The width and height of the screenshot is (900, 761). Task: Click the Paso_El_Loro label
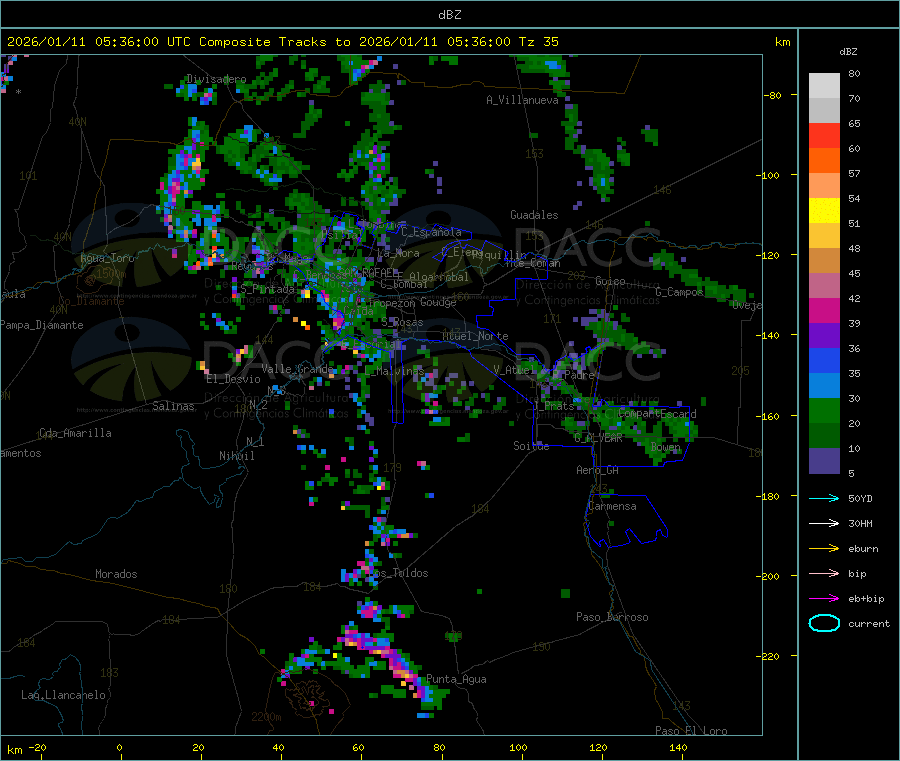pyautogui.click(x=691, y=731)
